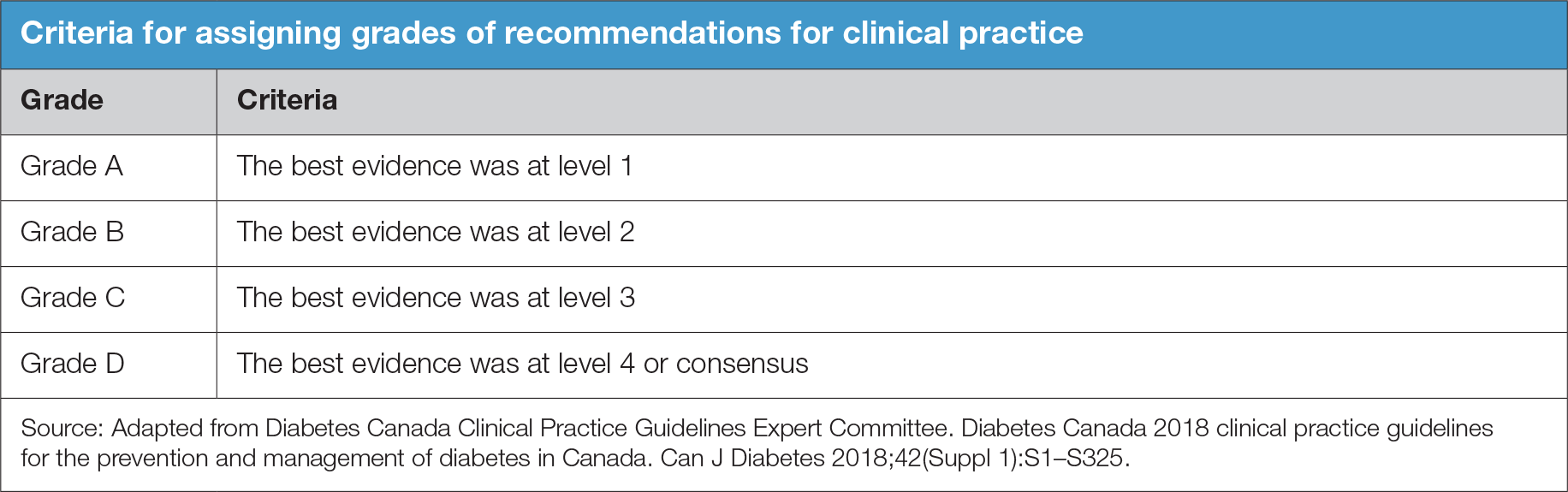The image size is (1568, 492).
Task: Click the number "4" in Grade D criteria
Action: click(x=627, y=364)
